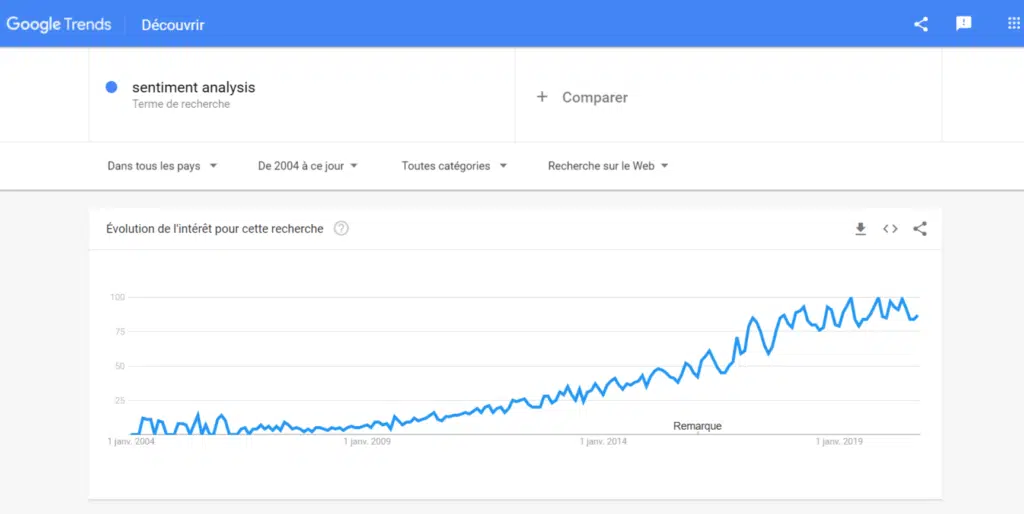Share the interest over time chart
1024x514 pixels.
pos(920,229)
